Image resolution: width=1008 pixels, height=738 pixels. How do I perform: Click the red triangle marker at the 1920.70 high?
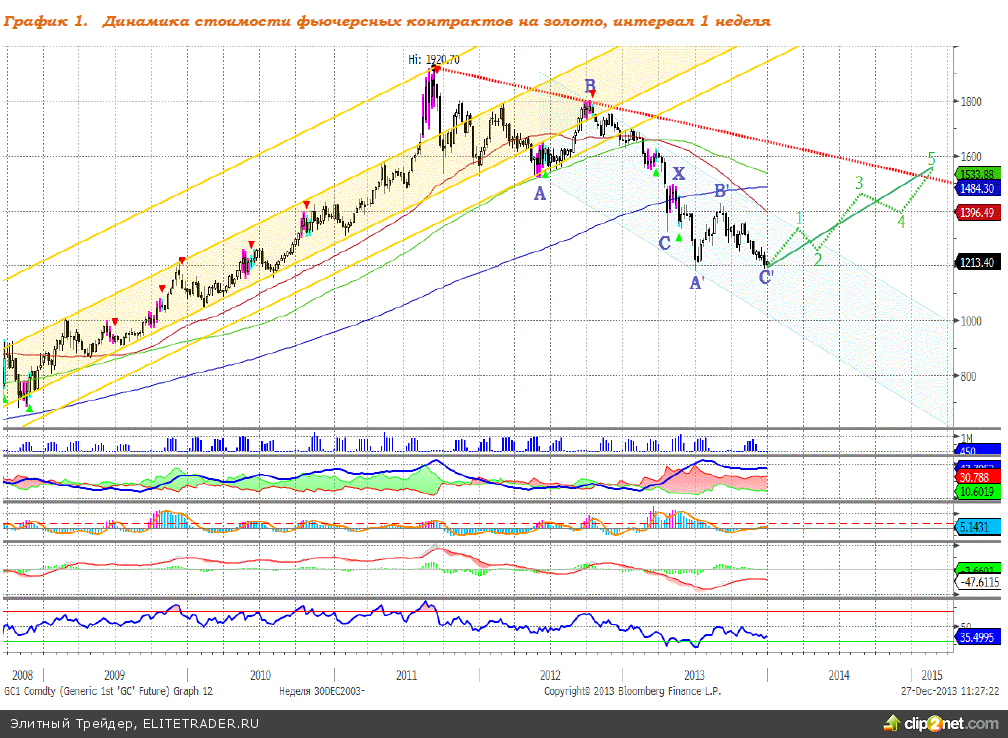[x=436, y=69]
